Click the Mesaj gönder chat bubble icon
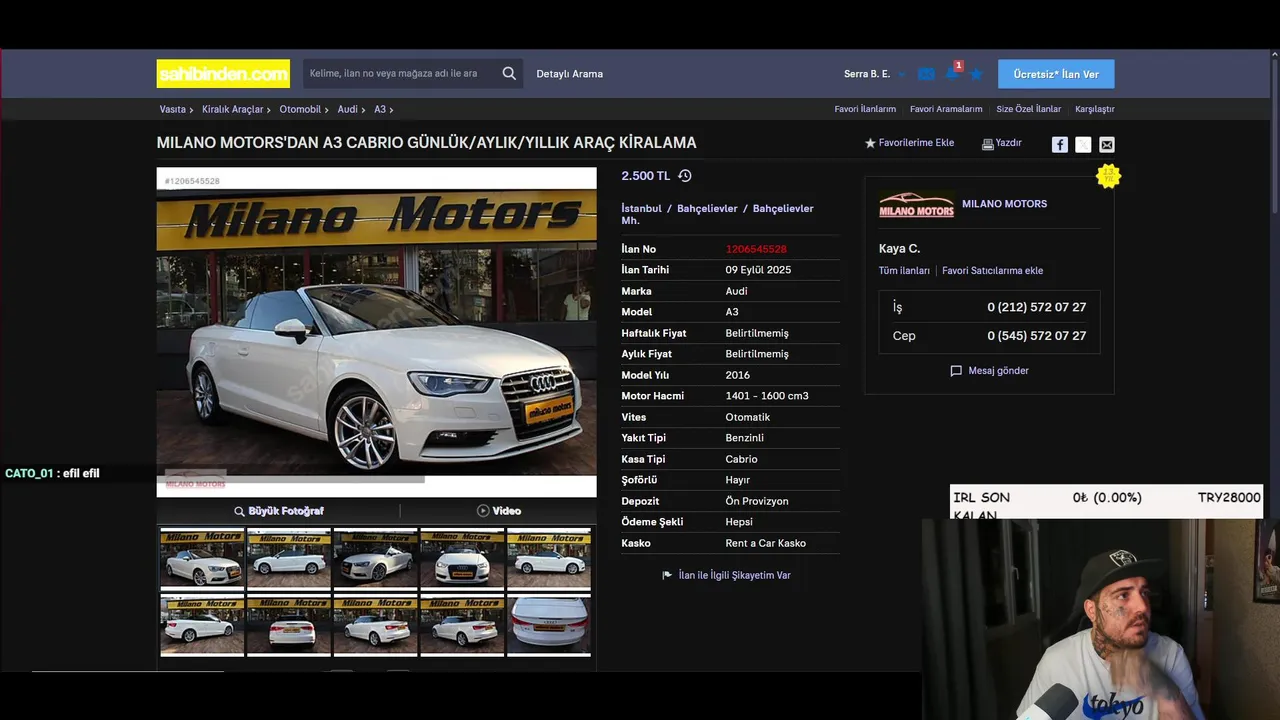Screen dimensions: 1280x720 pyautogui.click(x=956, y=371)
